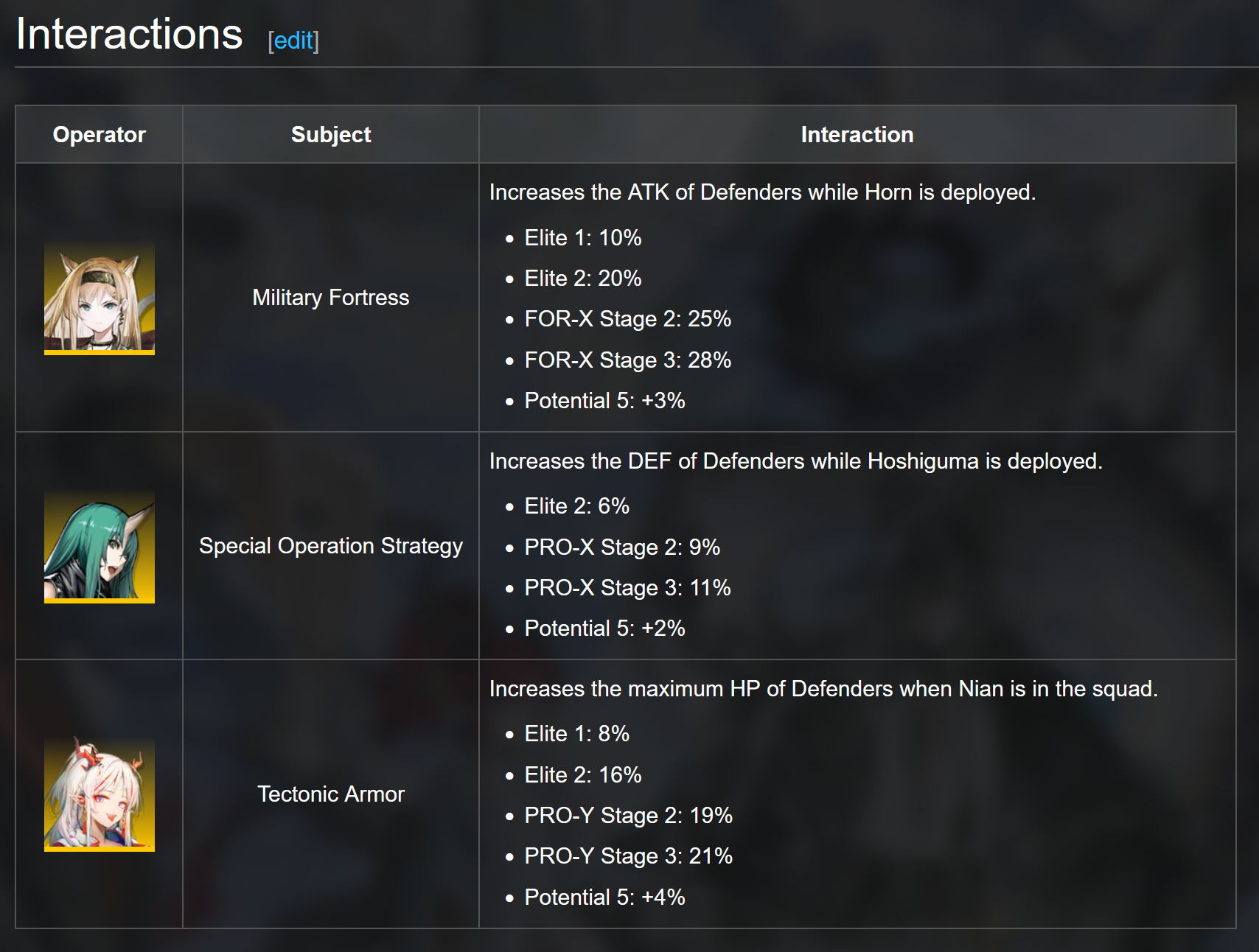Image resolution: width=1259 pixels, height=952 pixels.
Task: Click the Hoshiguma DEF increase description
Action: (x=796, y=461)
